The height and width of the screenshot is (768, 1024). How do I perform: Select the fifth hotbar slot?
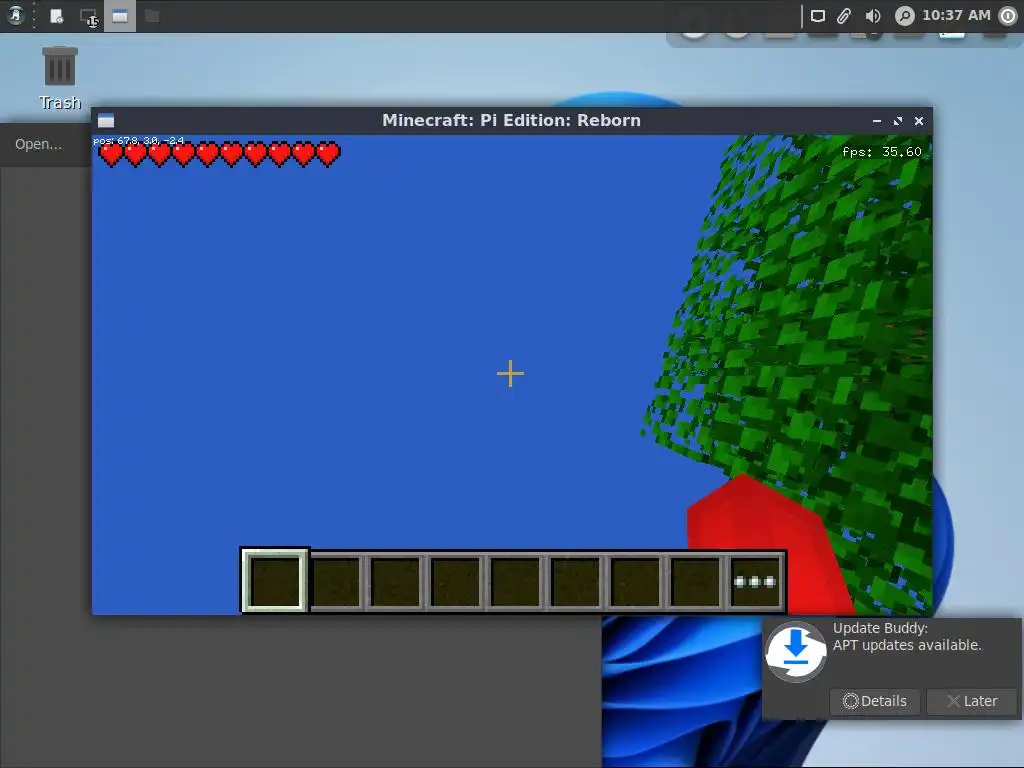point(515,581)
